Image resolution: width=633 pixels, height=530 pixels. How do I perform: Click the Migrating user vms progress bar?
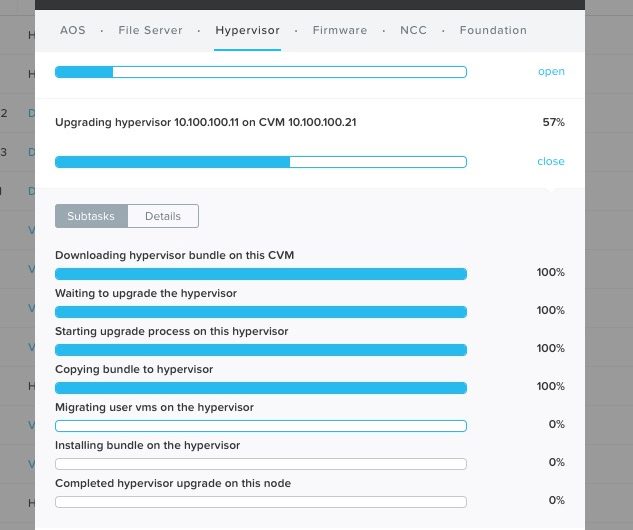261,426
